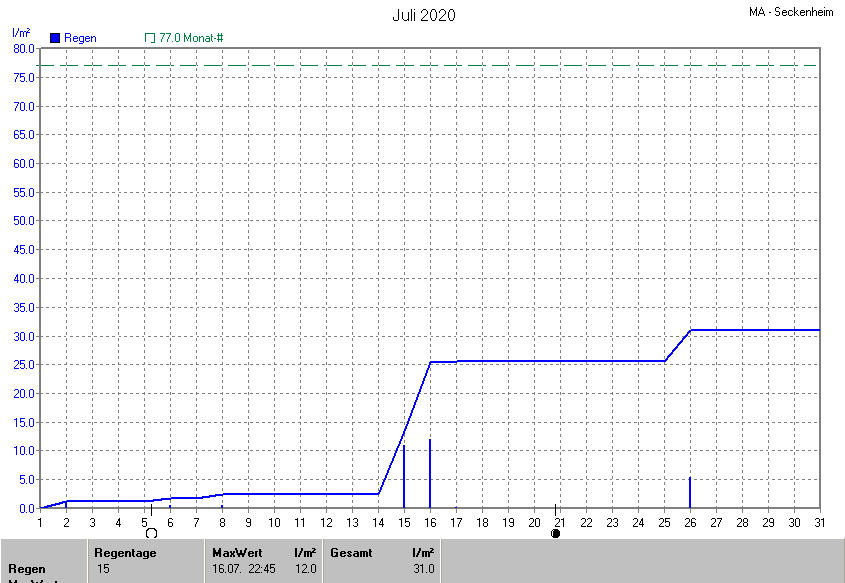Select the tallest rain bar at day 16
Image resolution: width=845 pixels, height=583 pixels.
(430, 474)
